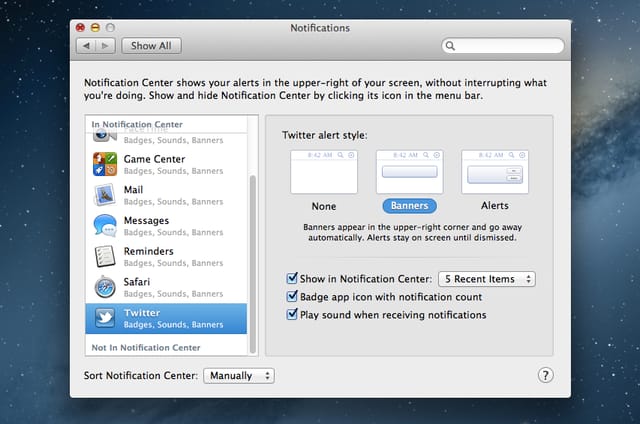Click the Not In Notification Center header
Image resolution: width=640 pixels, height=424 pixels.
click(x=146, y=348)
